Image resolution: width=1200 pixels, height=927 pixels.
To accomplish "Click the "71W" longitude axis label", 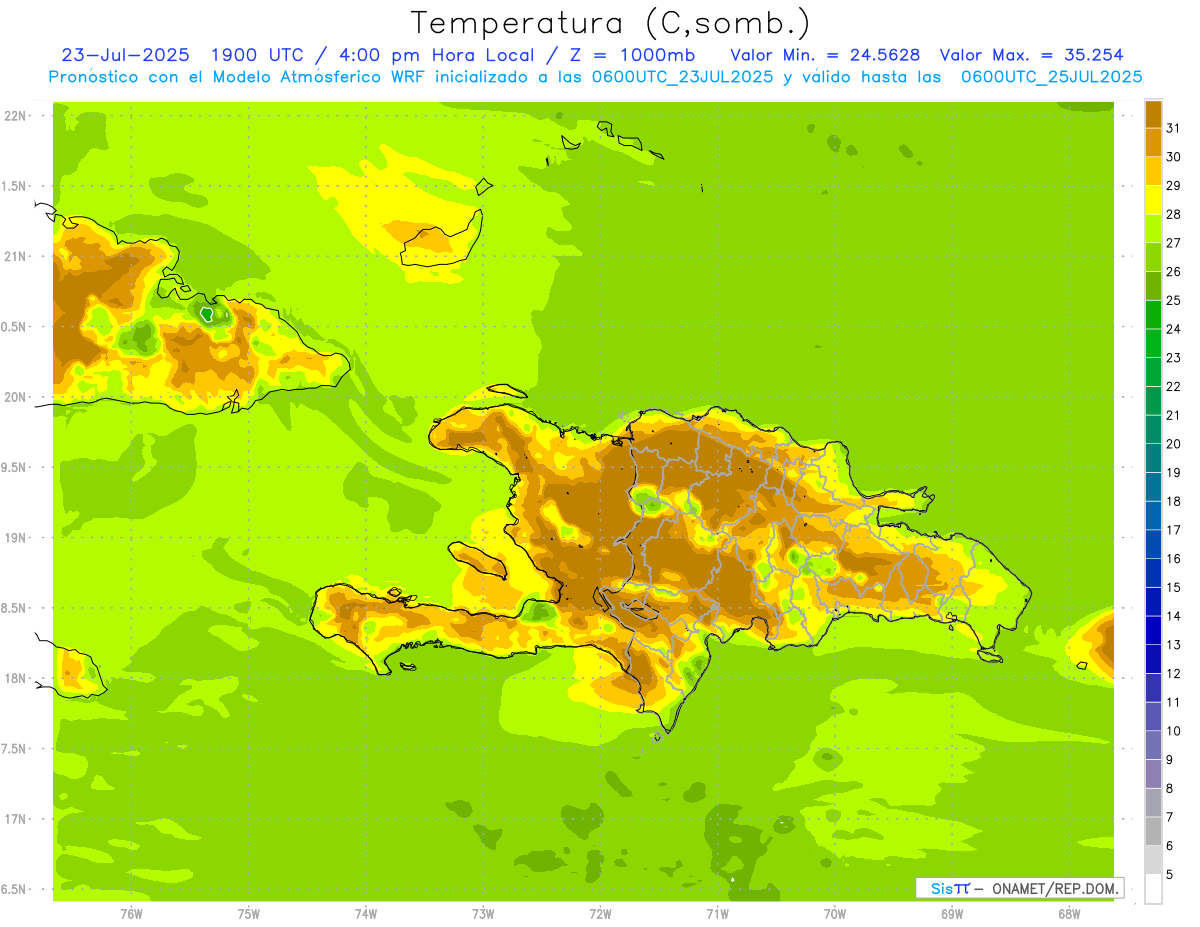I will pos(717,914).
